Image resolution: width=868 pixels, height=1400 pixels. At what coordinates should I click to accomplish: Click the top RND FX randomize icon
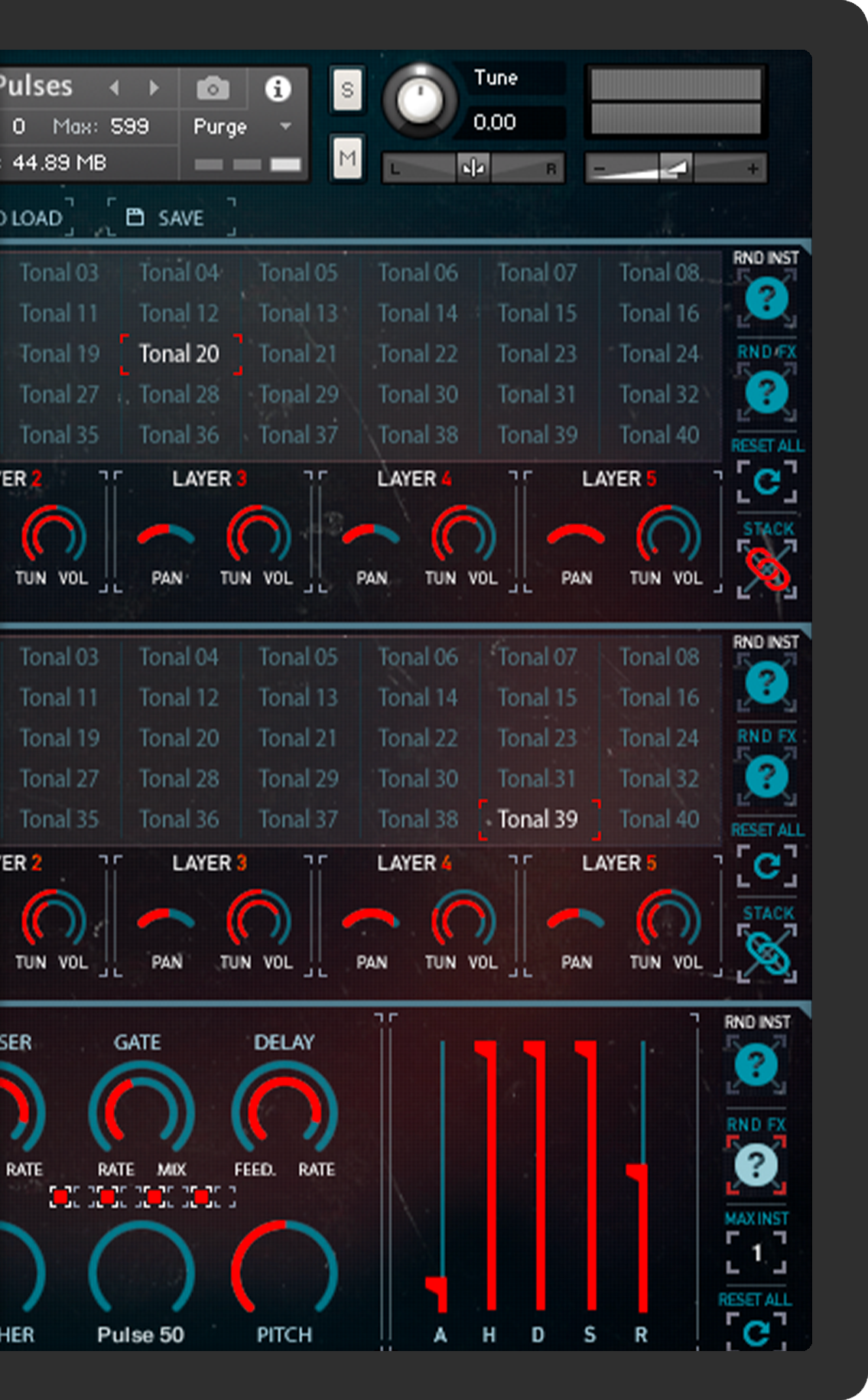point(766,392)
